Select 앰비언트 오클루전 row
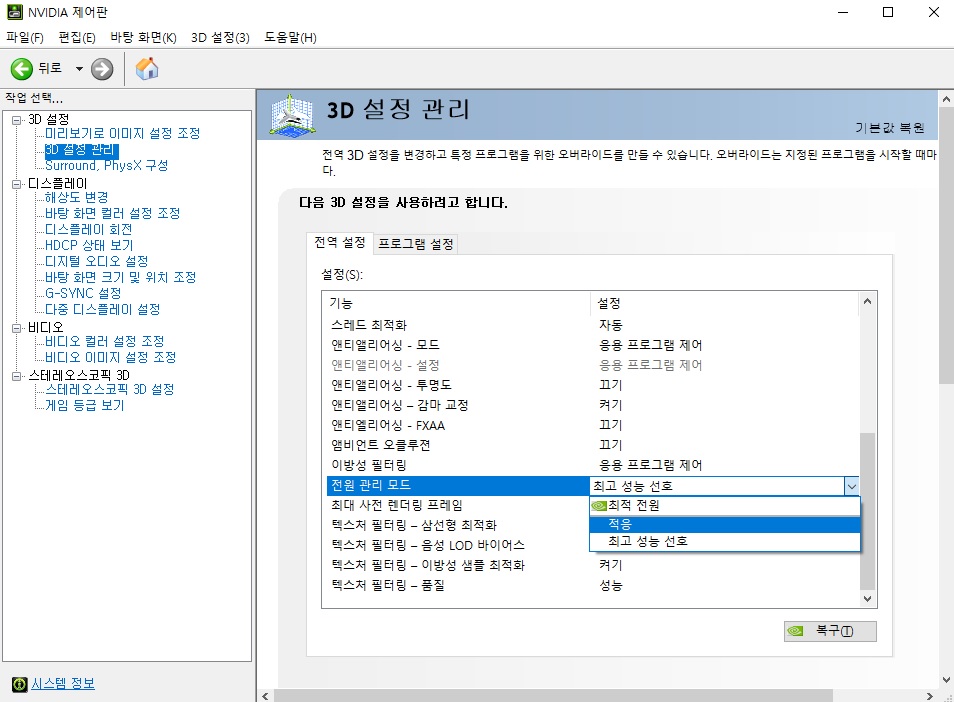Screen dimensions: 954x702 pos(593,445)
